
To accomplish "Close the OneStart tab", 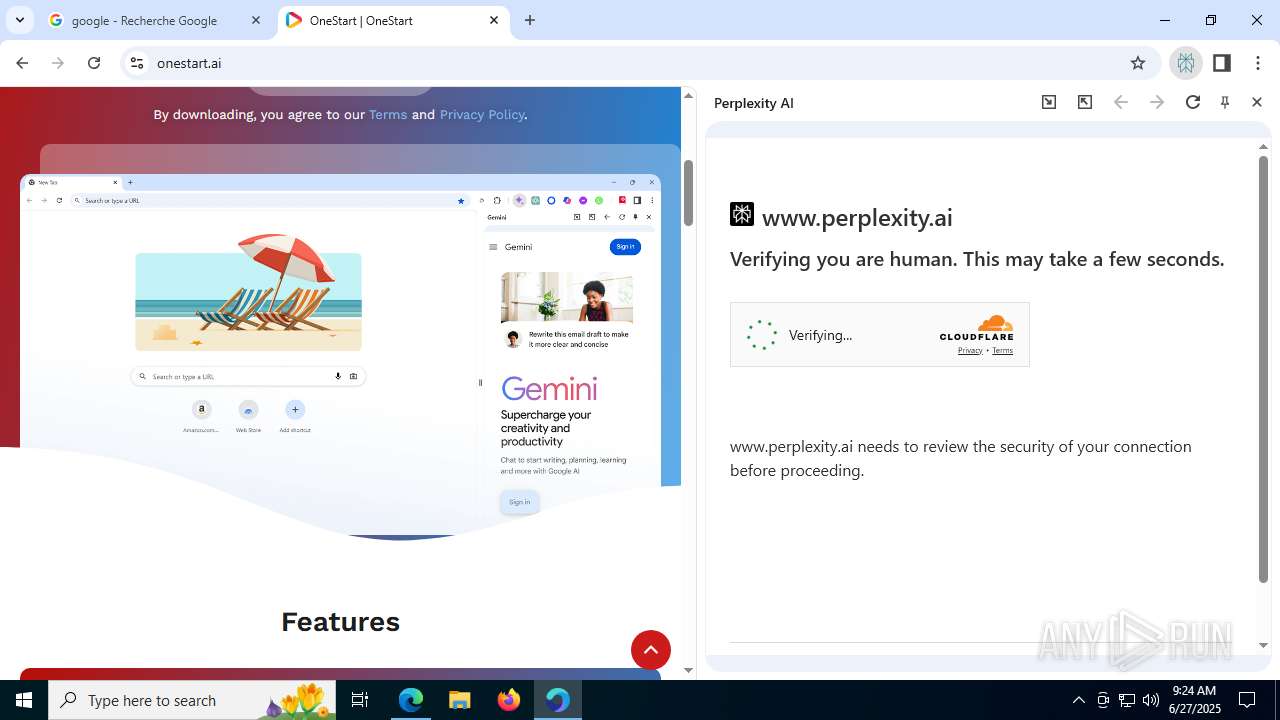I will click(x=494, y=20).
